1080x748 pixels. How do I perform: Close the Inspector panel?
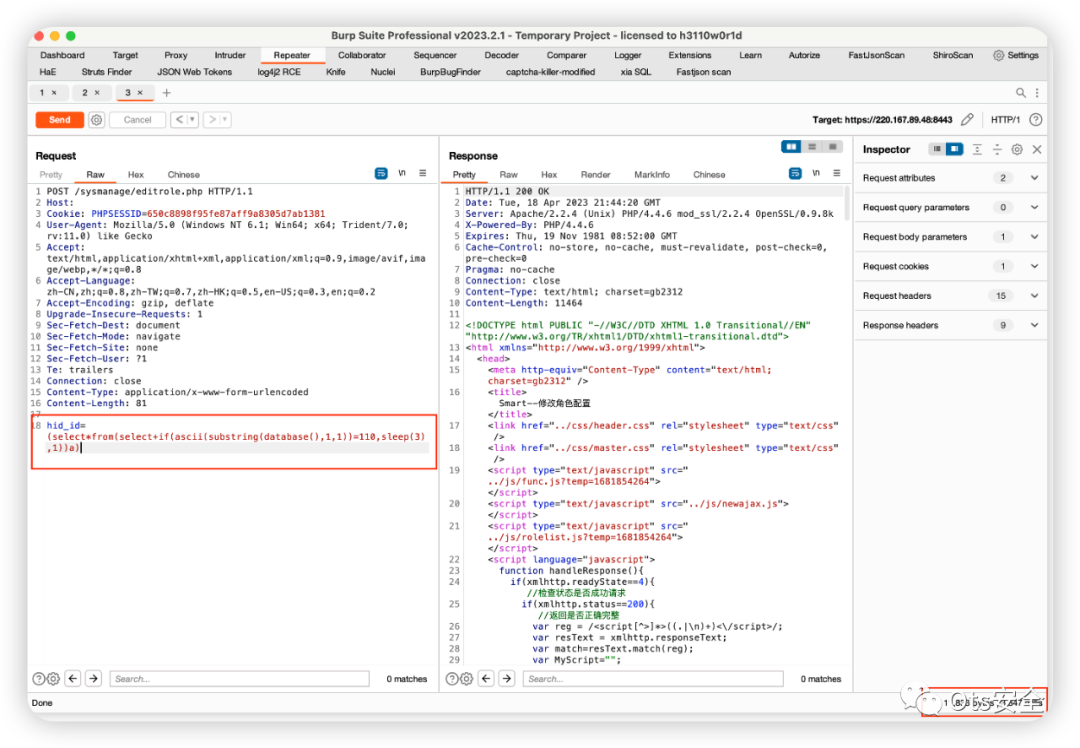click(x=1037, y=149)
